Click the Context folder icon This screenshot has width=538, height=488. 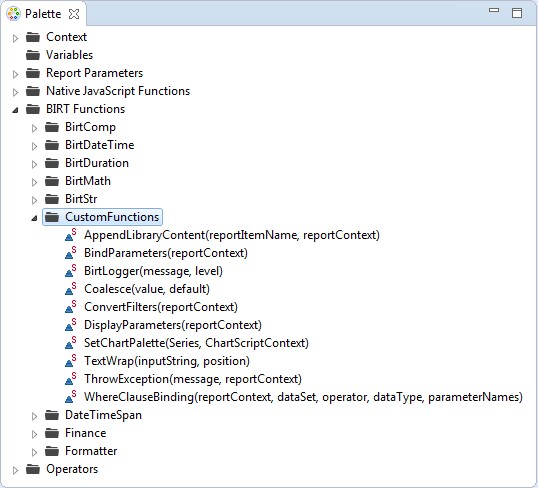click(33, 37)
